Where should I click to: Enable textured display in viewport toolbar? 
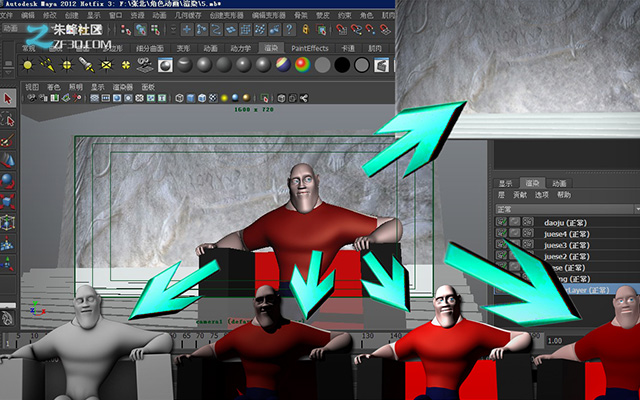click(213, 98)
